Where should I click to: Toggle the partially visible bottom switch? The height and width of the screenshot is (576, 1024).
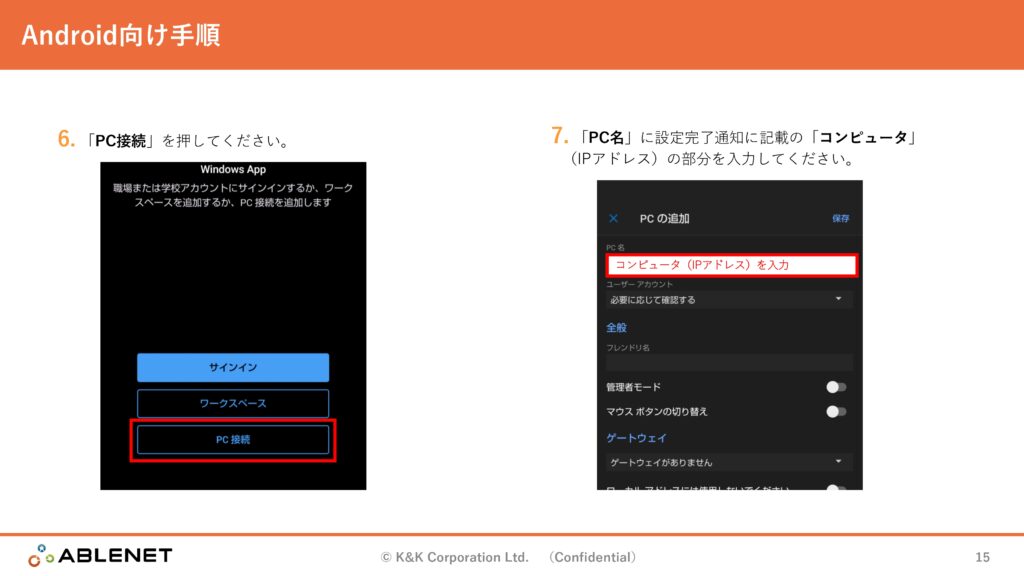point(836,488)
